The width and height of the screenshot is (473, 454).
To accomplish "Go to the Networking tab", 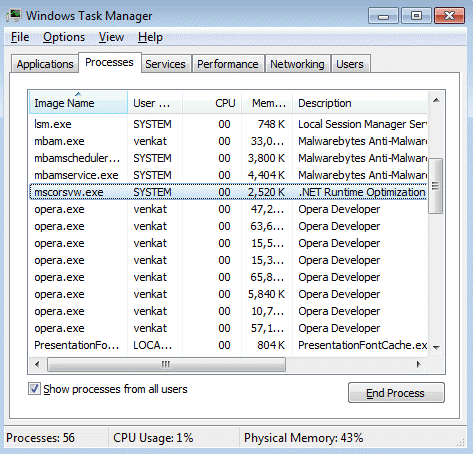I will tap(297, 64).
